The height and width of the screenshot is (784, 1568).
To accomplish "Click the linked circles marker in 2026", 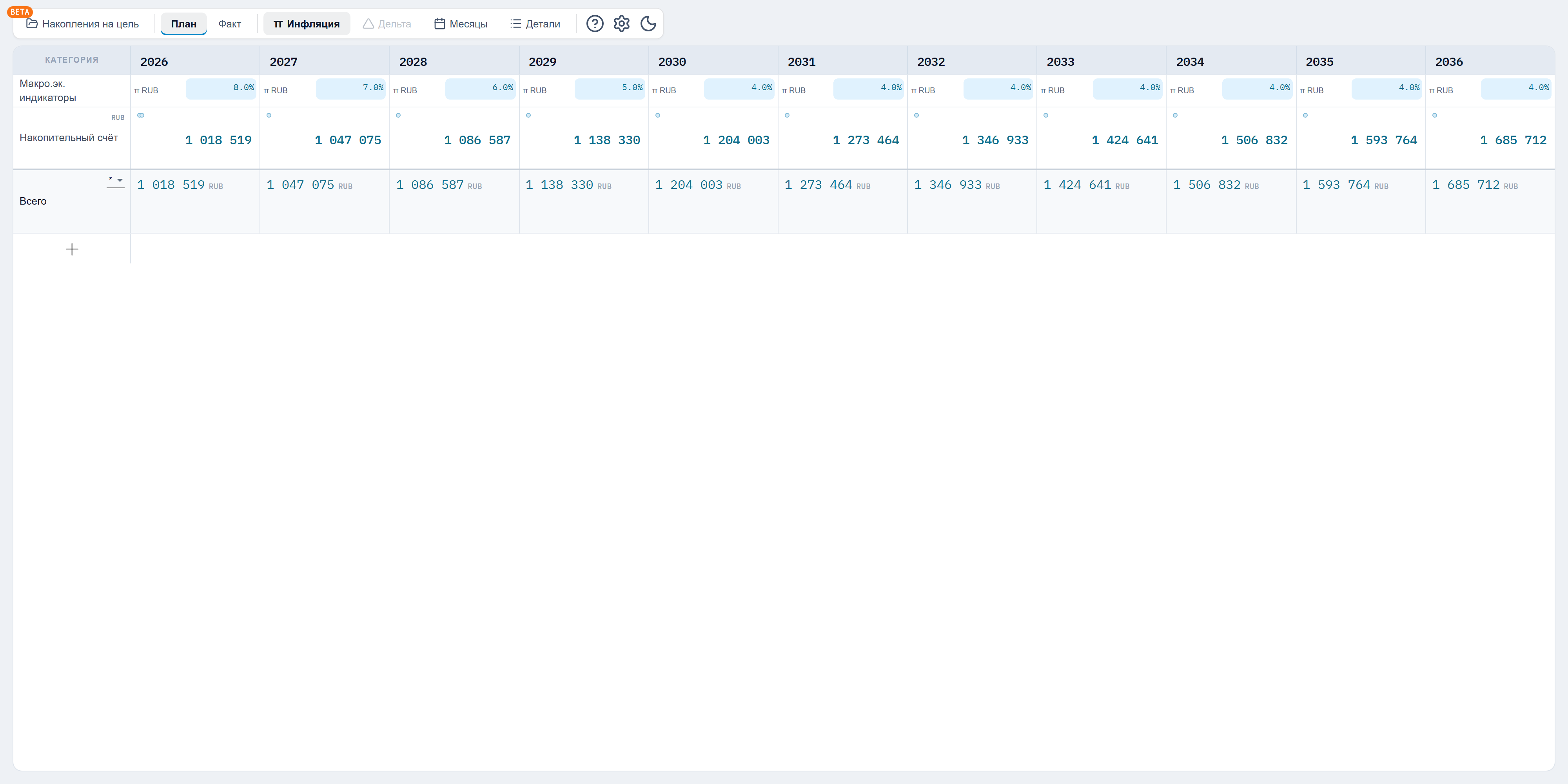I will (x=141, y=115).
